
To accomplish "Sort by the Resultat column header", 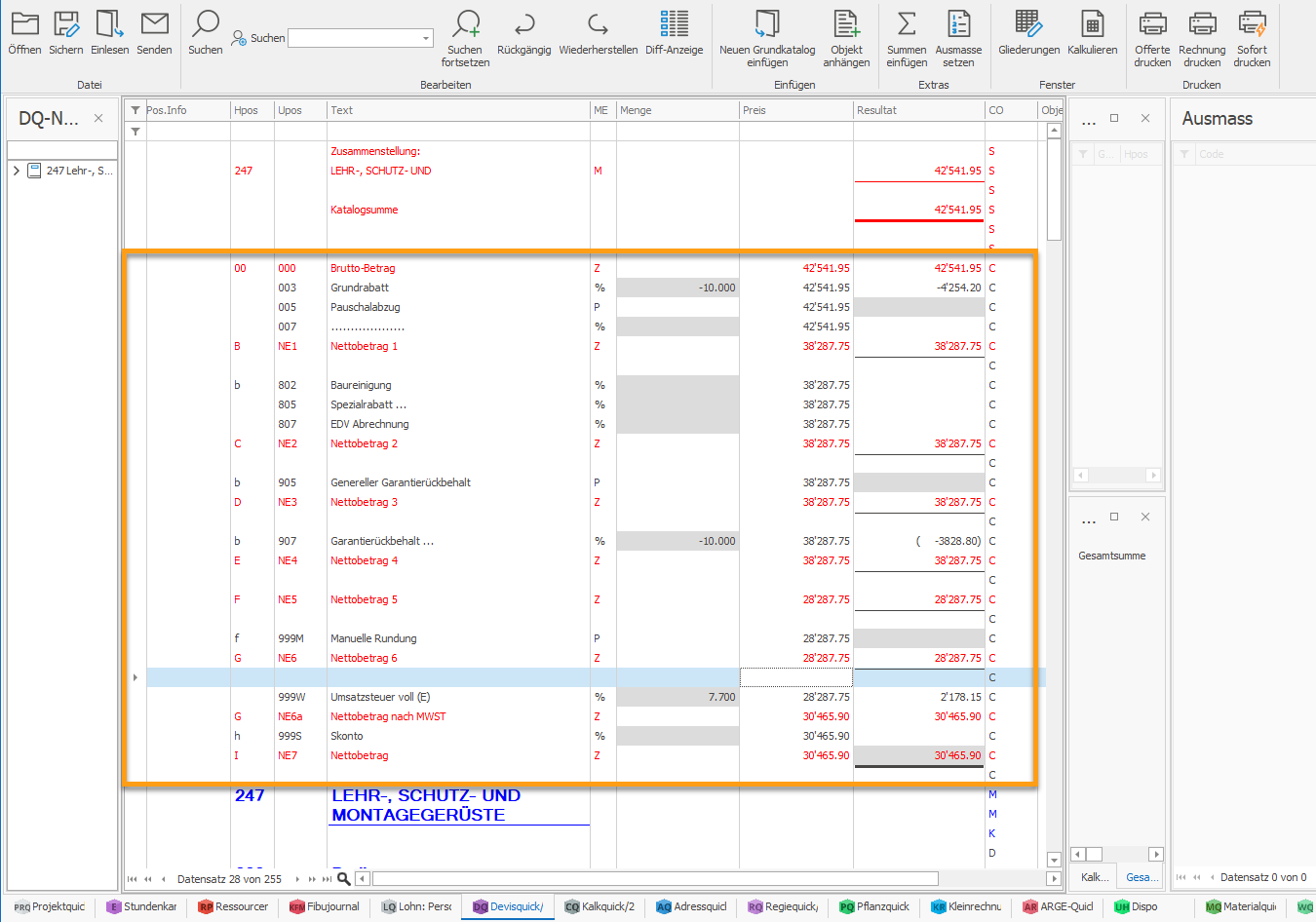I will pos(918,110).
